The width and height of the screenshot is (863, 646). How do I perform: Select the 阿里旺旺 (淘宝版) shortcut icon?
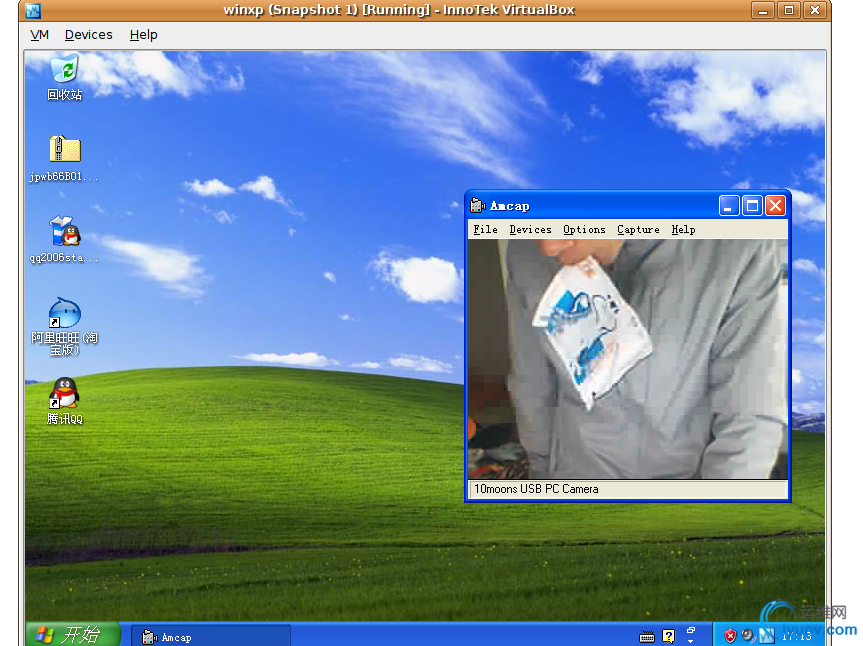coord(64,313)
